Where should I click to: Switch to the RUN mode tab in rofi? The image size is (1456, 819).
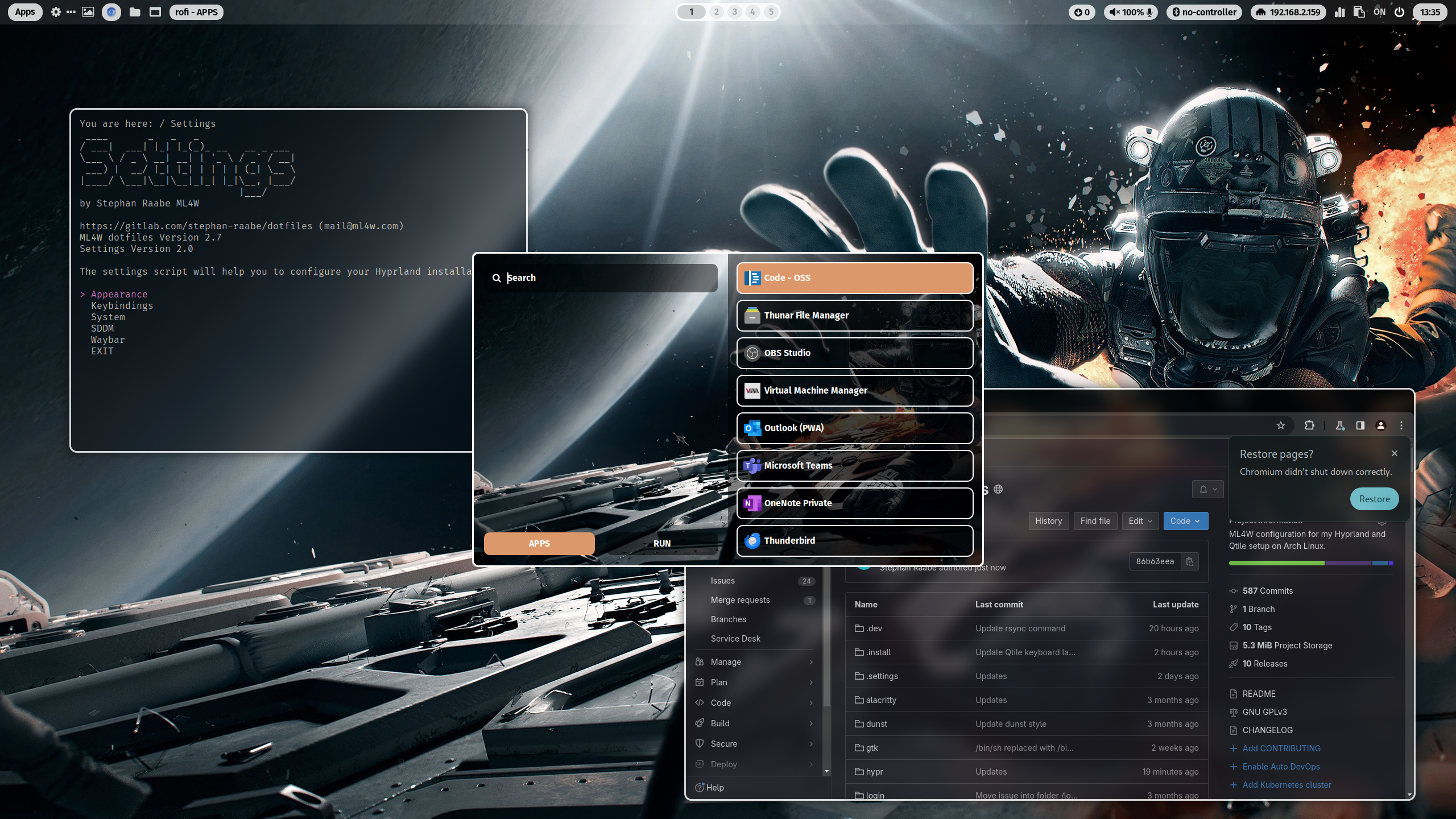click(x=661, y=543)
